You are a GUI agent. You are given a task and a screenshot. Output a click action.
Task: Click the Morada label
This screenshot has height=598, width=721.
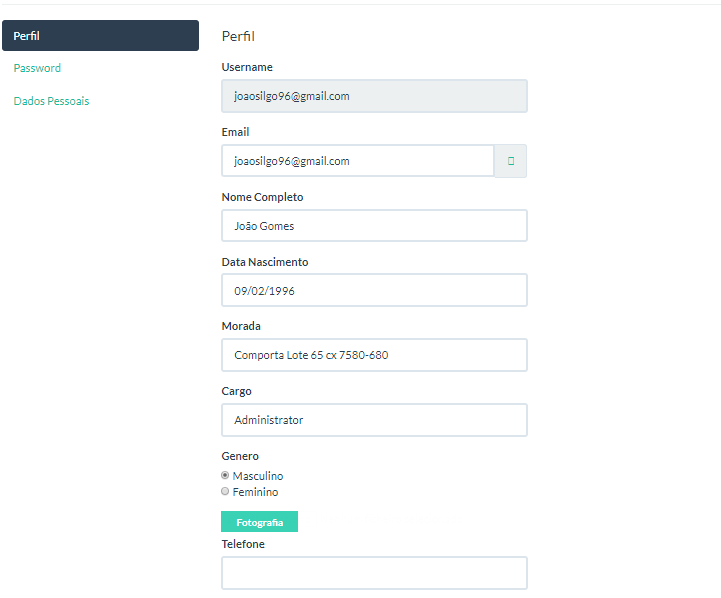click(x=241, y=326)
